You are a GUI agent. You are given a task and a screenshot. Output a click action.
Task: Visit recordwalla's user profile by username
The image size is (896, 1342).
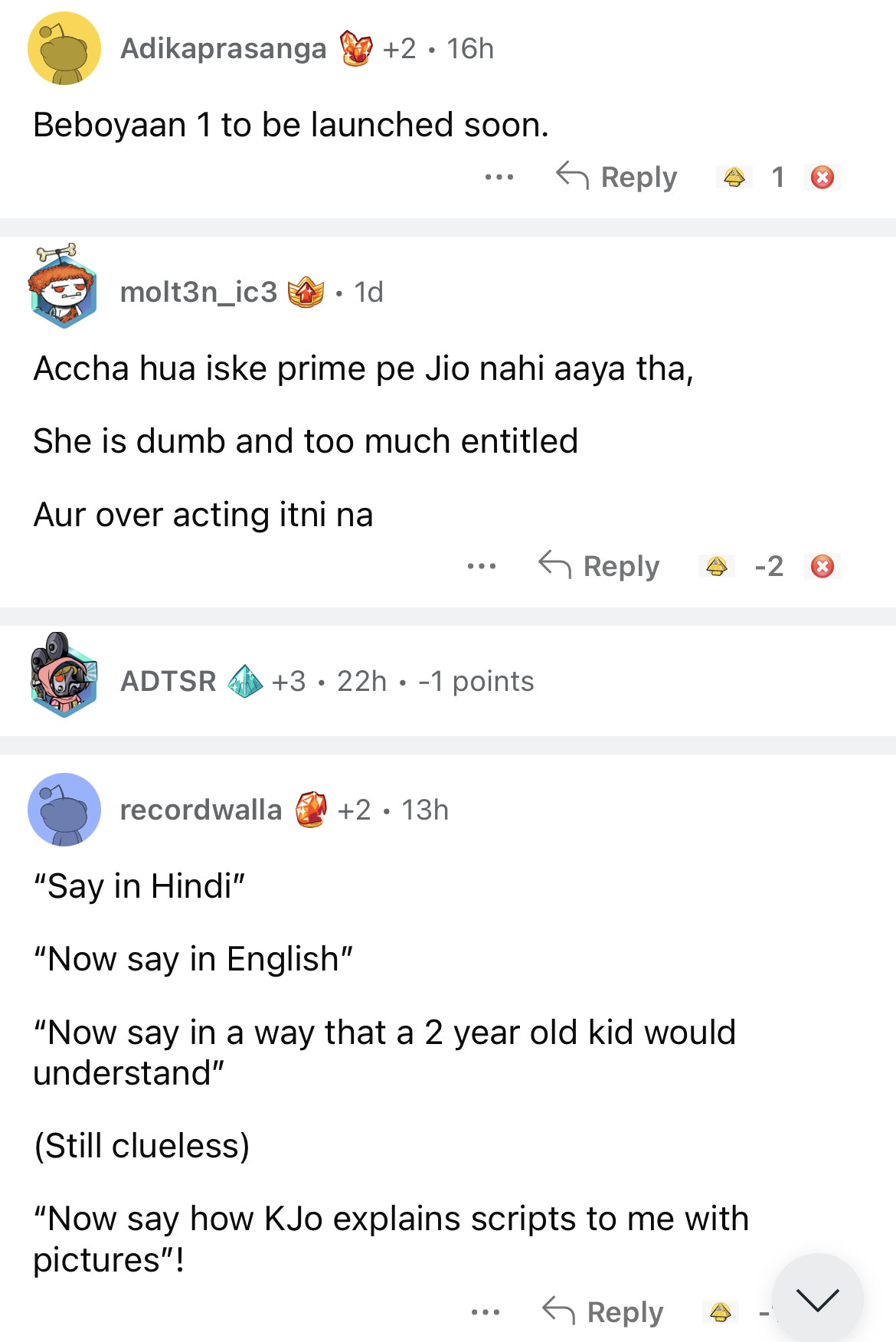coord(201,810)
